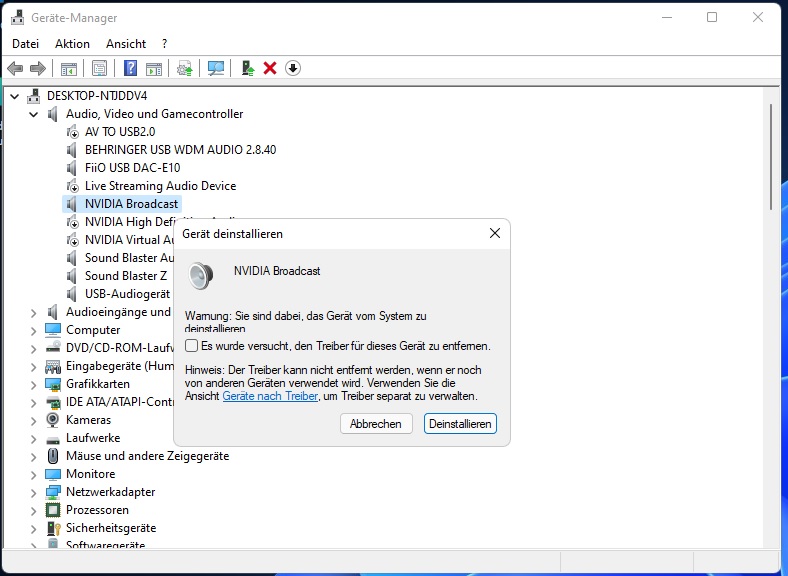Select the USB-Audiogerät entry
Image resolution: width=788 pixels, height=576 pixels.
click(128, 294)
